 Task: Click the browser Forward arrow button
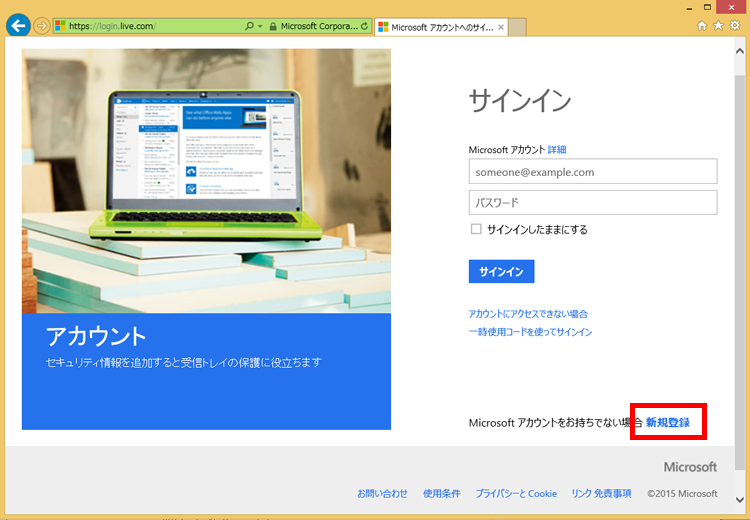[42, 25]
